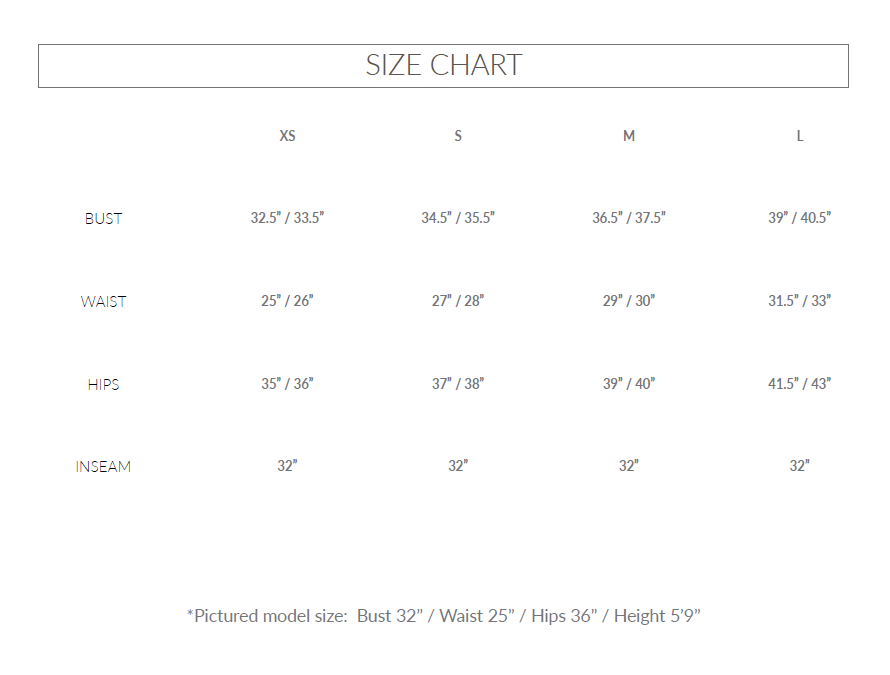The image size is (890, 675).
Task: Select the inseam value in the XS column
Action: point(287,466)
